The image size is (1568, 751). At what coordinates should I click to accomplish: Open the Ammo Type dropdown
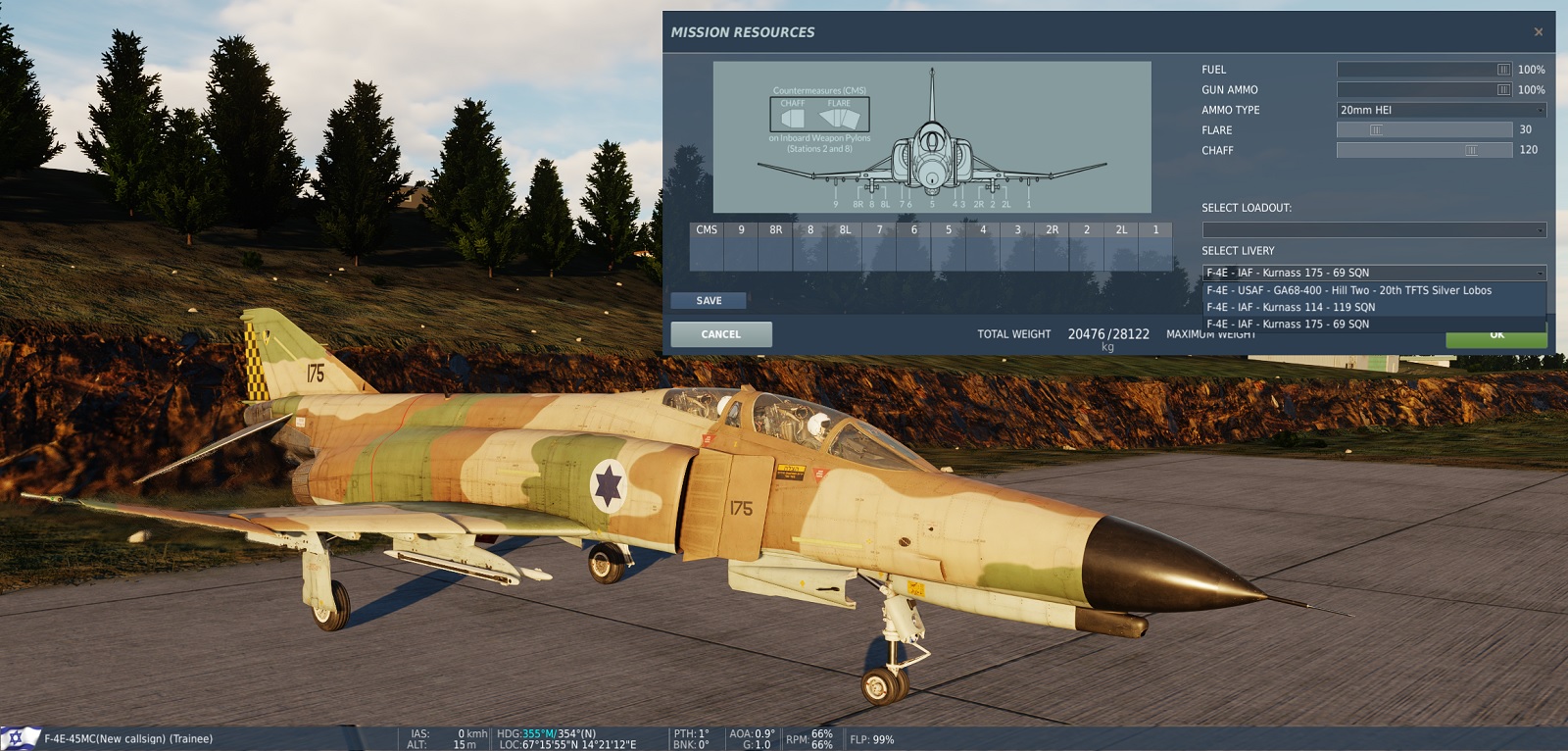pos(1442,110)
